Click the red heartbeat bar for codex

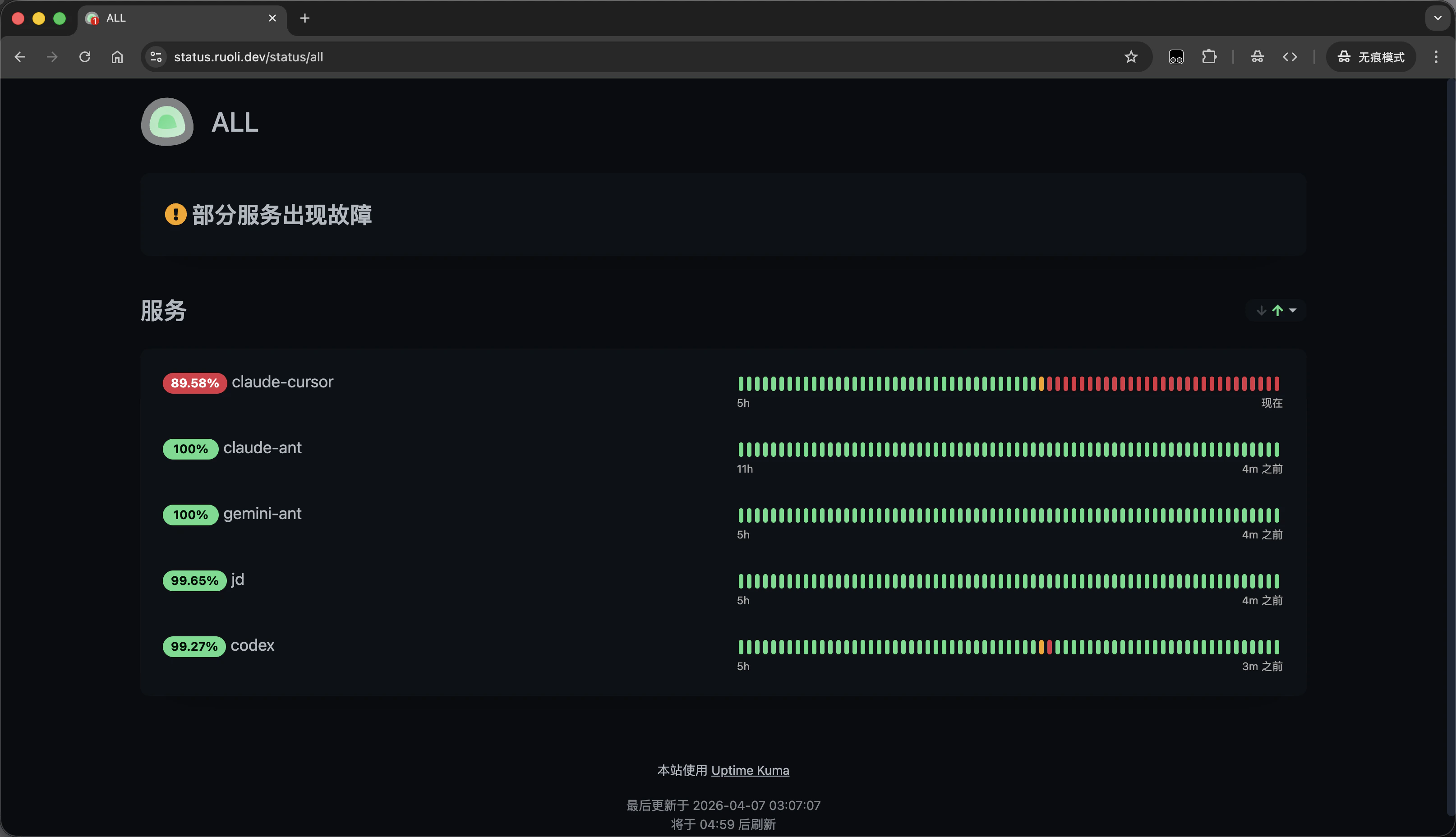pos(1050,647)
